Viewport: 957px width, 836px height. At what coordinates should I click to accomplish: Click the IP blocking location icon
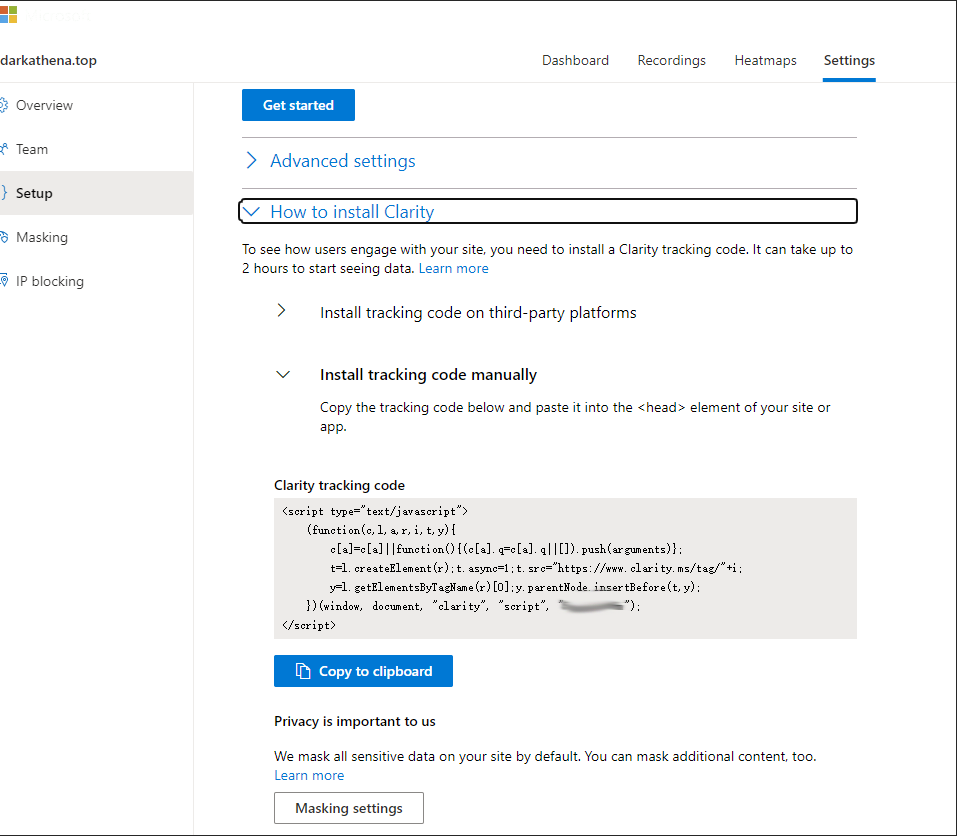(x=4, y=281)
